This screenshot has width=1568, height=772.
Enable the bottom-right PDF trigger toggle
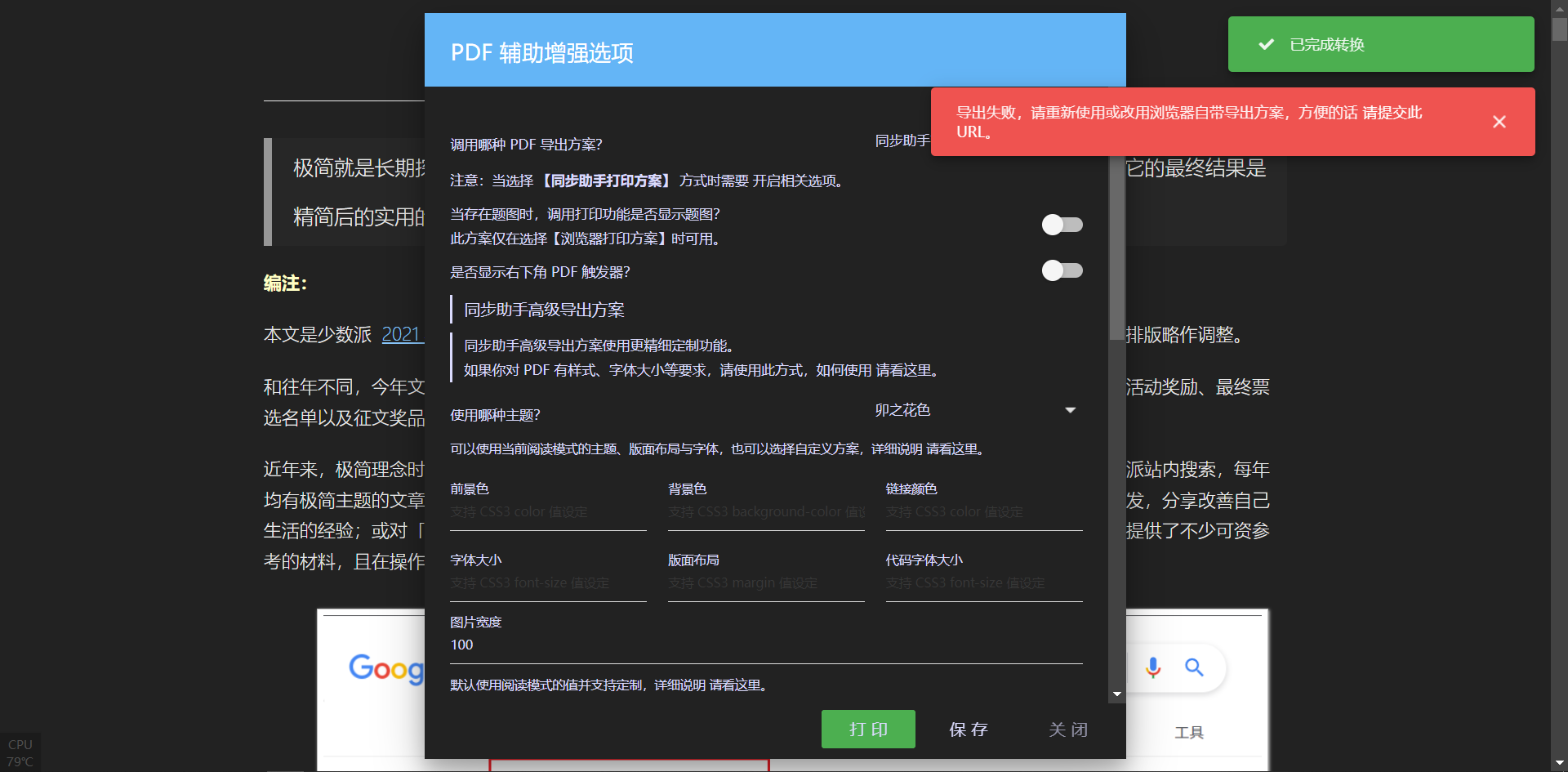click(x=1062, y=270)
